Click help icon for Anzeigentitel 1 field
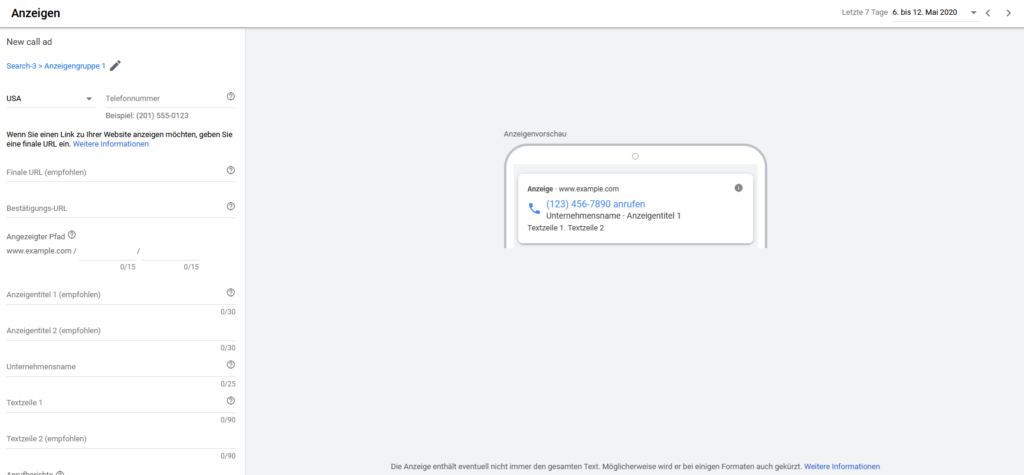This screenshot has width=1024, height=475. coord(231,293)
